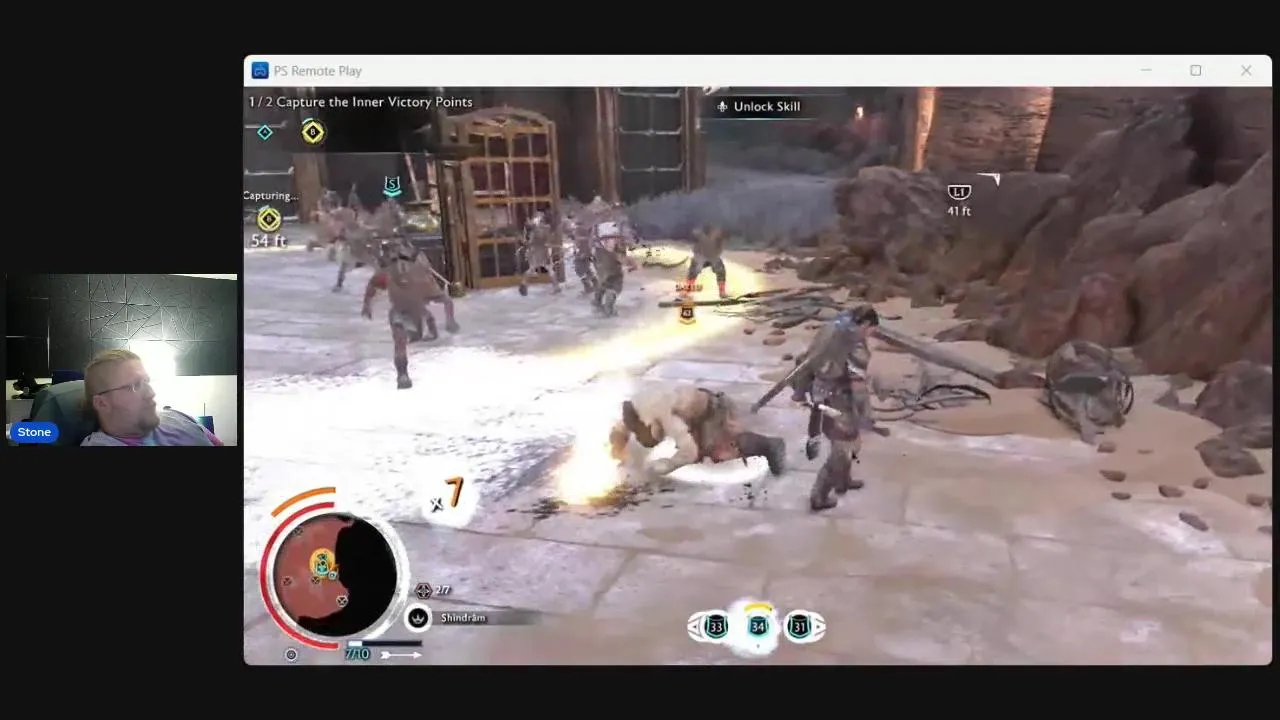
Task: Click the PS Remote Play app icon
Action: pos(259,71)
